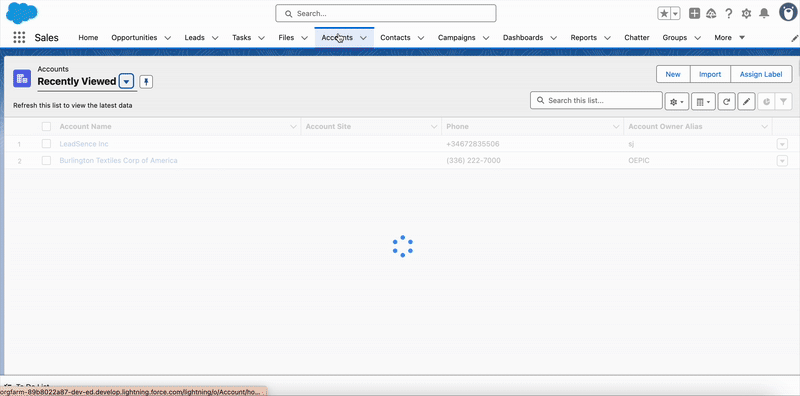Click the New account button
This screenshot has width=800, height=396.
point(673,74)
